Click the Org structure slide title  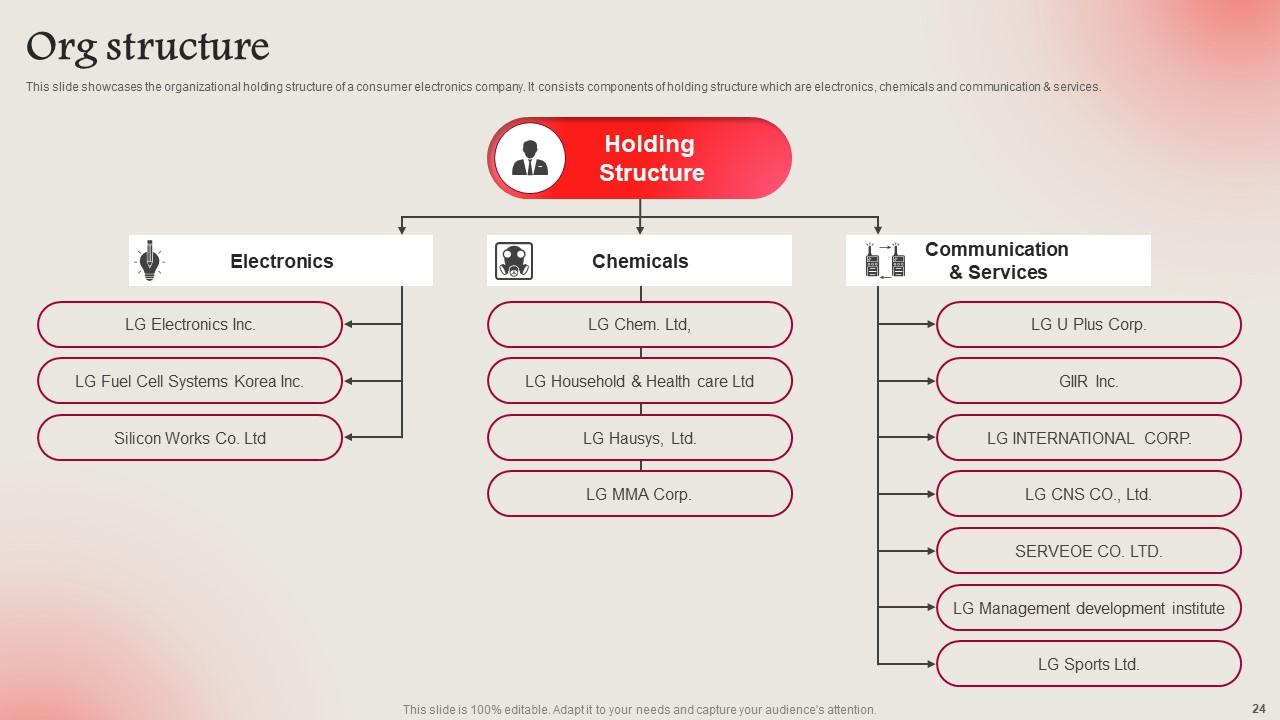pyautogui.click(x=148, y=47)
